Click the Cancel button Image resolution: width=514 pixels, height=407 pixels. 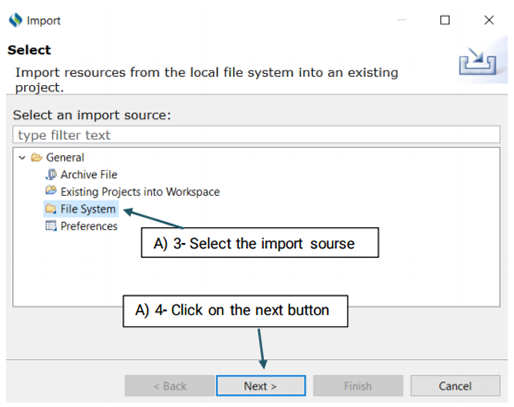455,386
